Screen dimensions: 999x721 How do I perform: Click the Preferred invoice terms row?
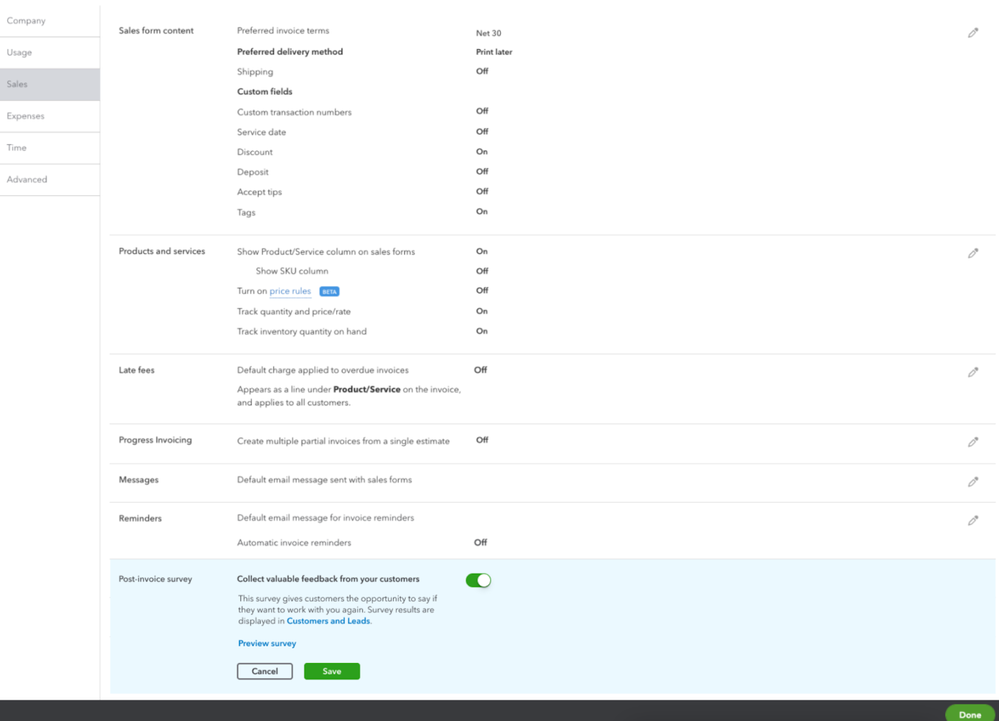tap(283, 31)
